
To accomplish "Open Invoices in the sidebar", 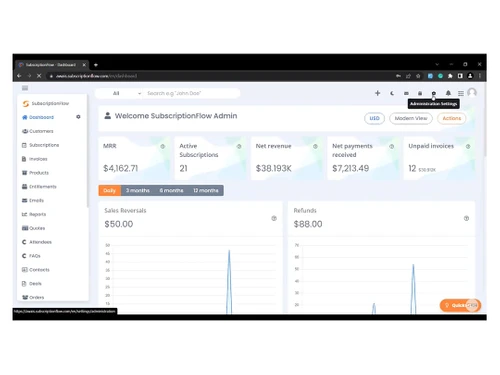I will [x=35, y=159].
